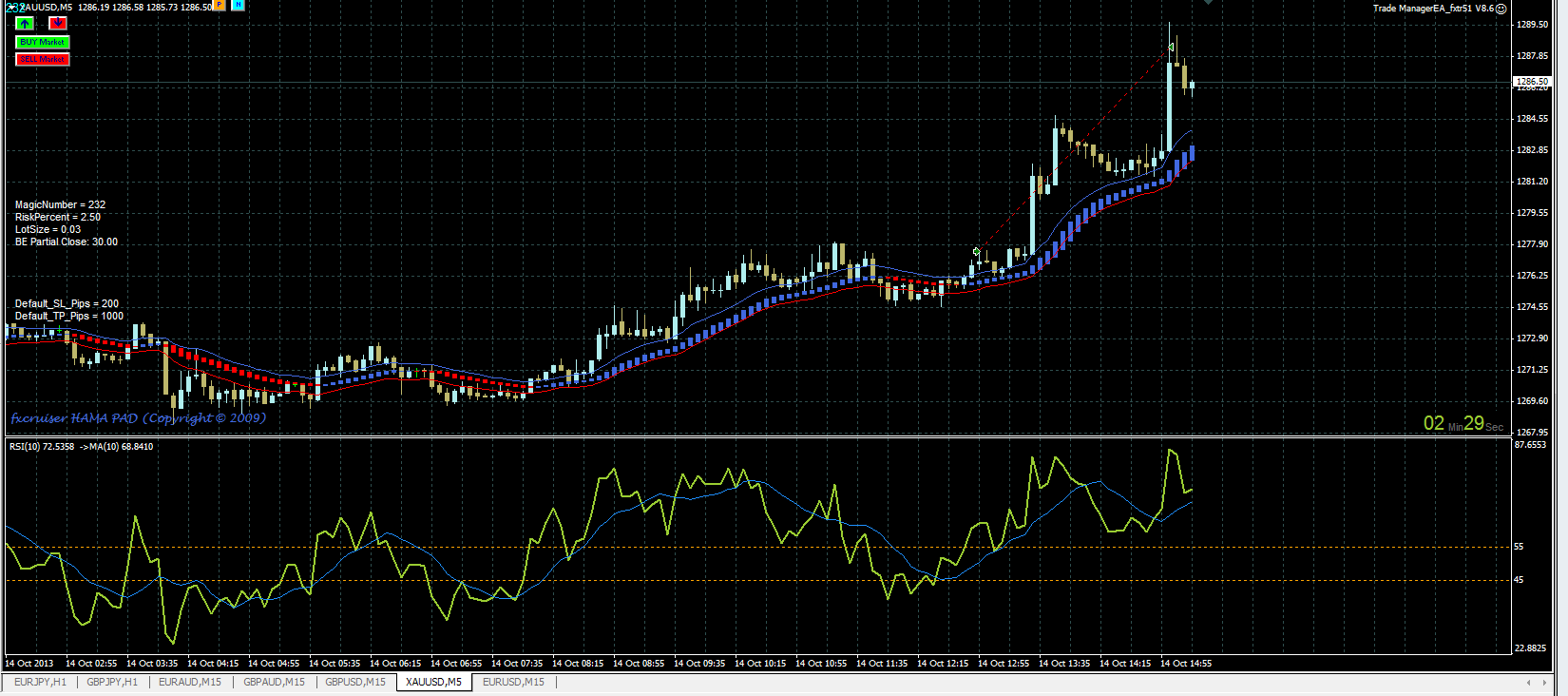Click the red down-arrow sell button
Viewport: 1568px width, 696px height.
(x=58, y=24)
